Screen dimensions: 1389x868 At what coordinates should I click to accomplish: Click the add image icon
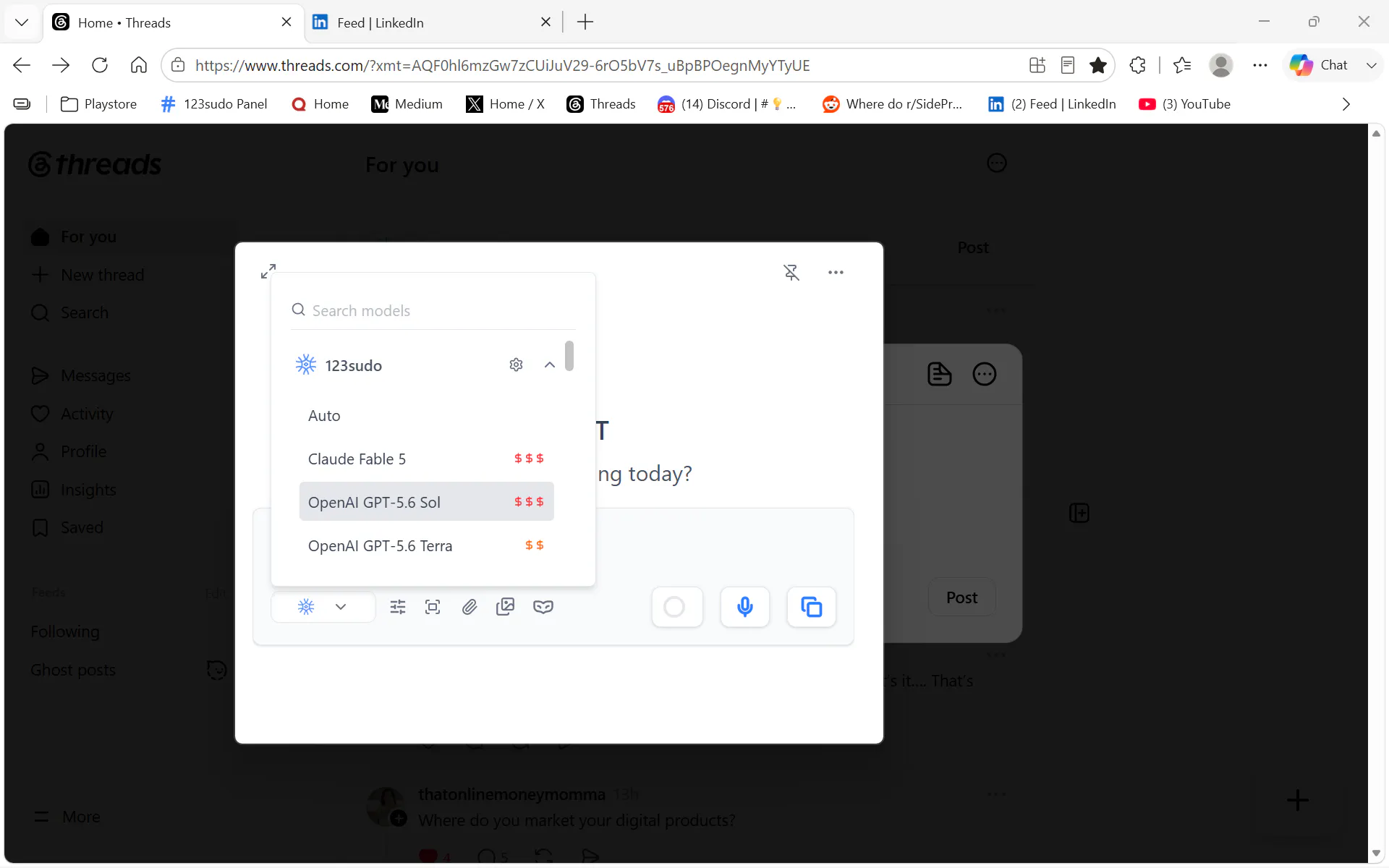506,607
